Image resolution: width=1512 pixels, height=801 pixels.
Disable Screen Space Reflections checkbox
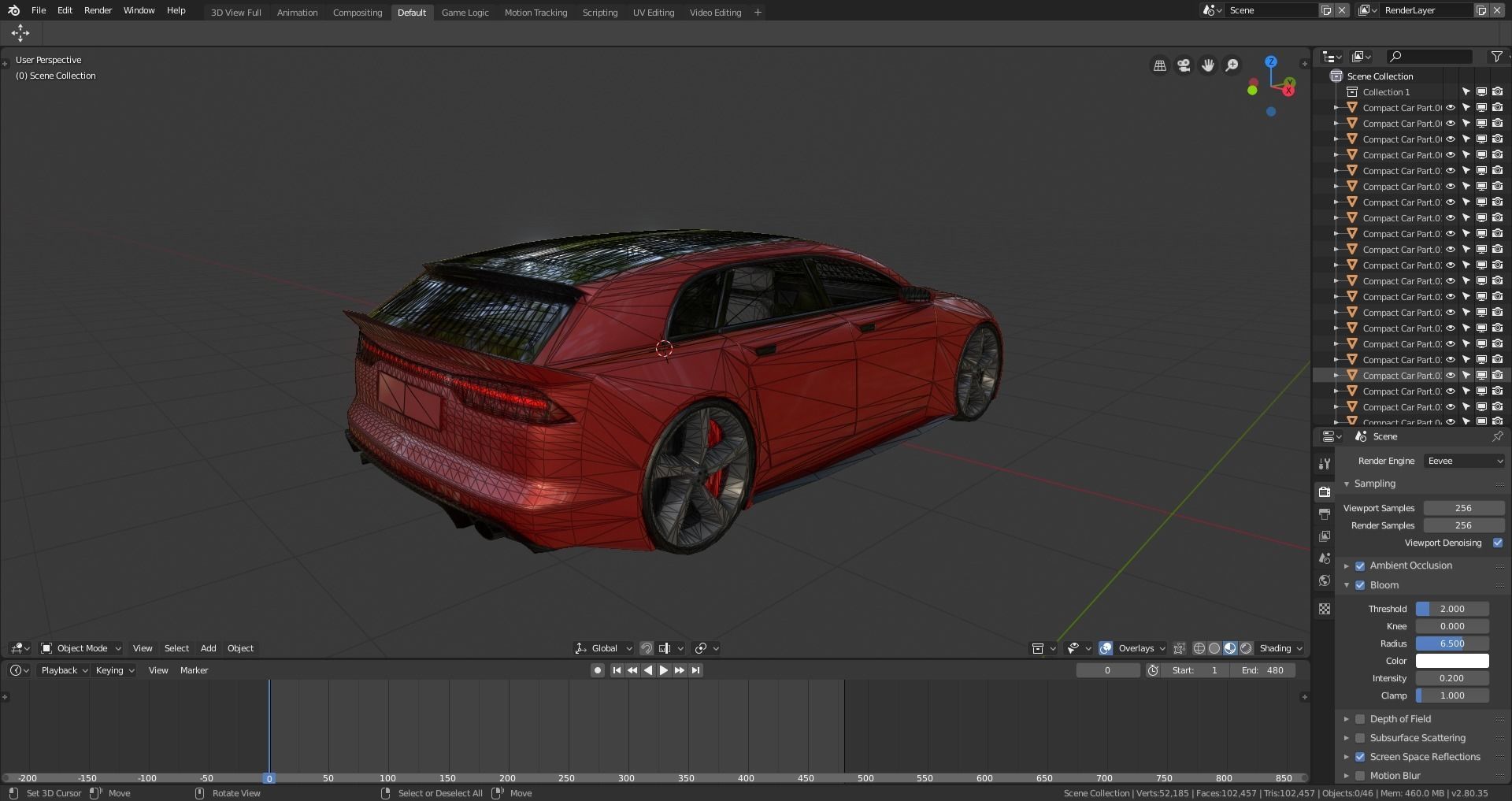(x=1360, y=757)
